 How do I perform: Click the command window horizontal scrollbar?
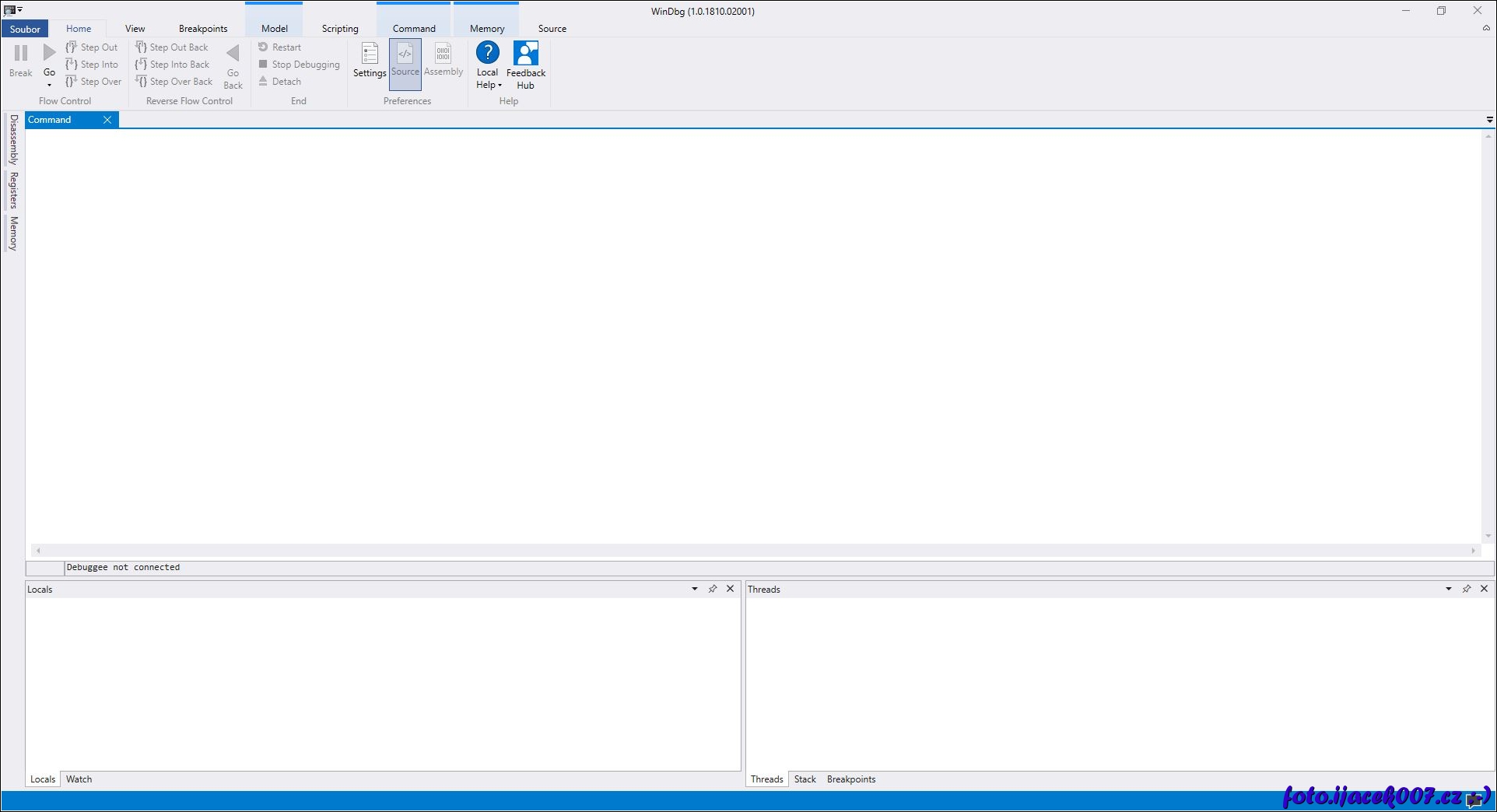755,551
